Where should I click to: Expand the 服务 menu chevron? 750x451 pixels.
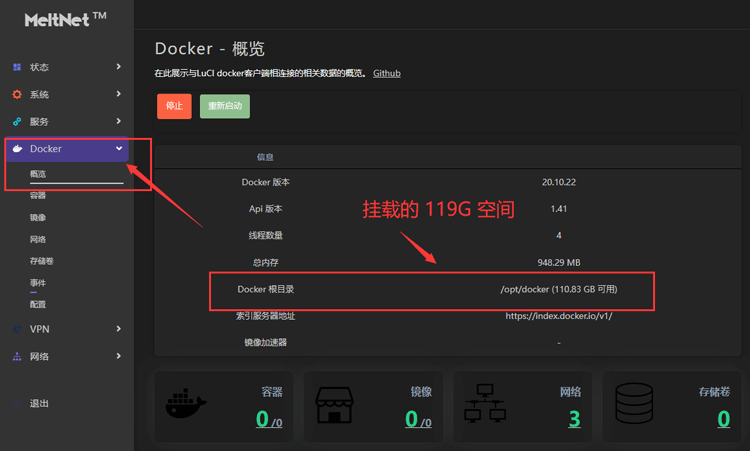tap(119, 121)
